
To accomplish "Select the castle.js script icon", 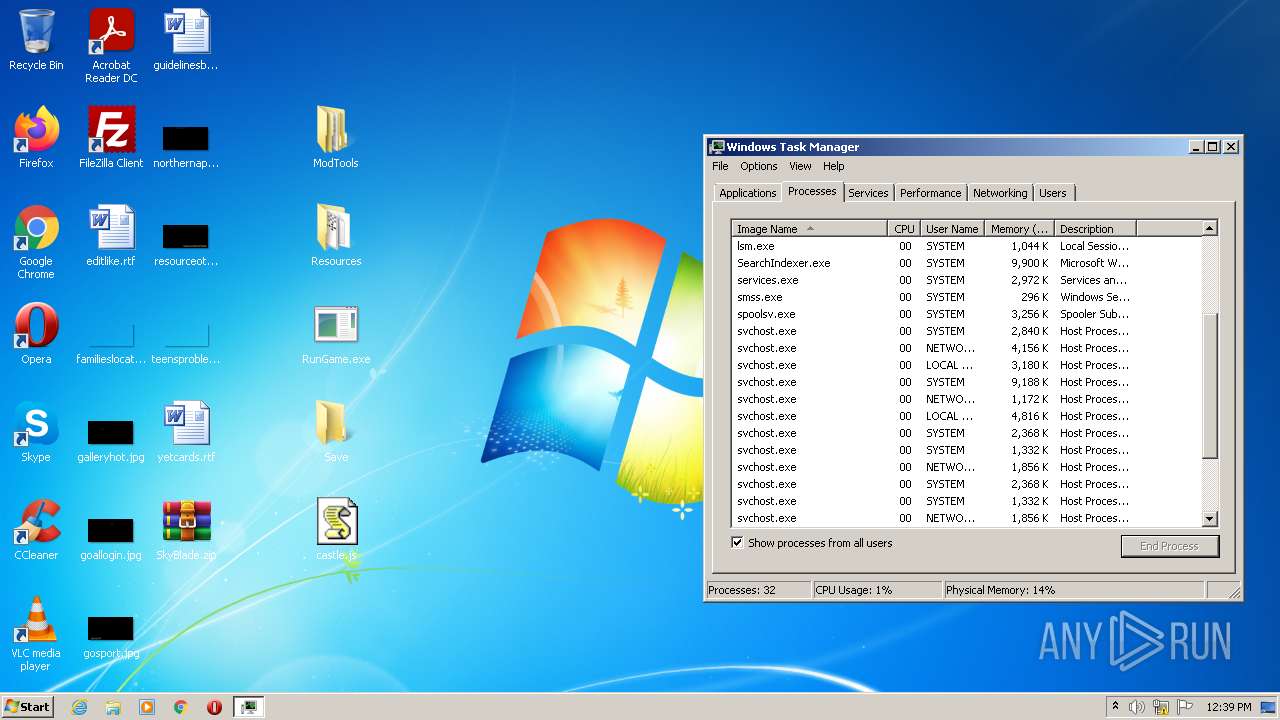I will [336, 530].
